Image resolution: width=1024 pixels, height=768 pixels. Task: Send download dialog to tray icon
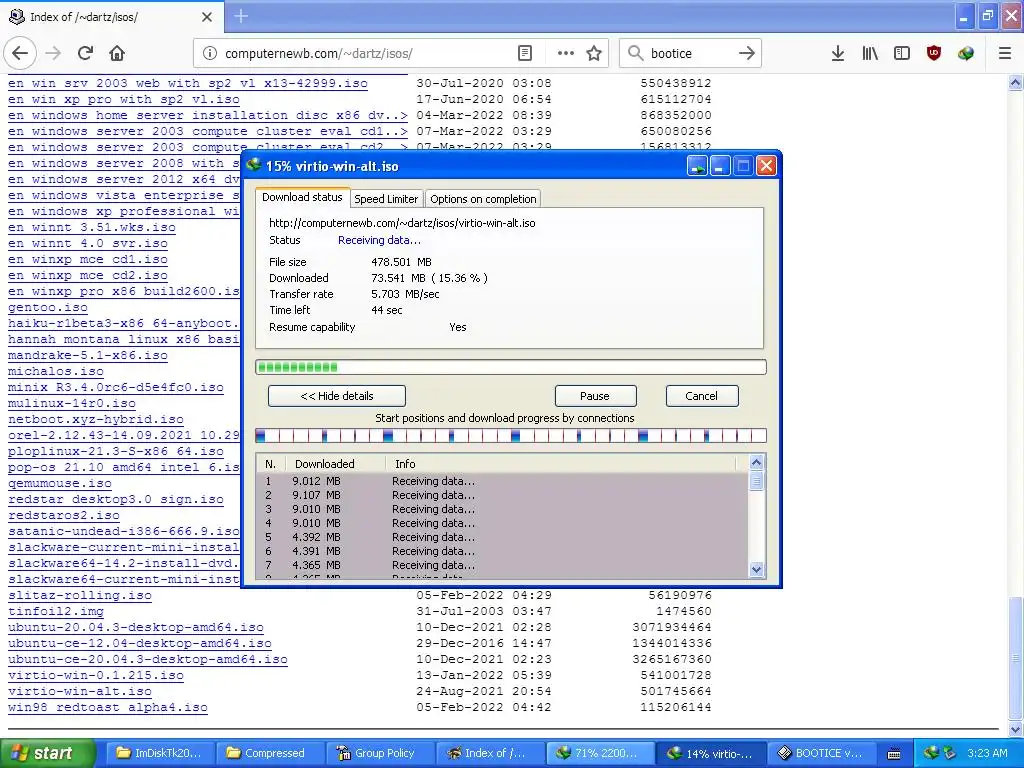coord(697,166)
